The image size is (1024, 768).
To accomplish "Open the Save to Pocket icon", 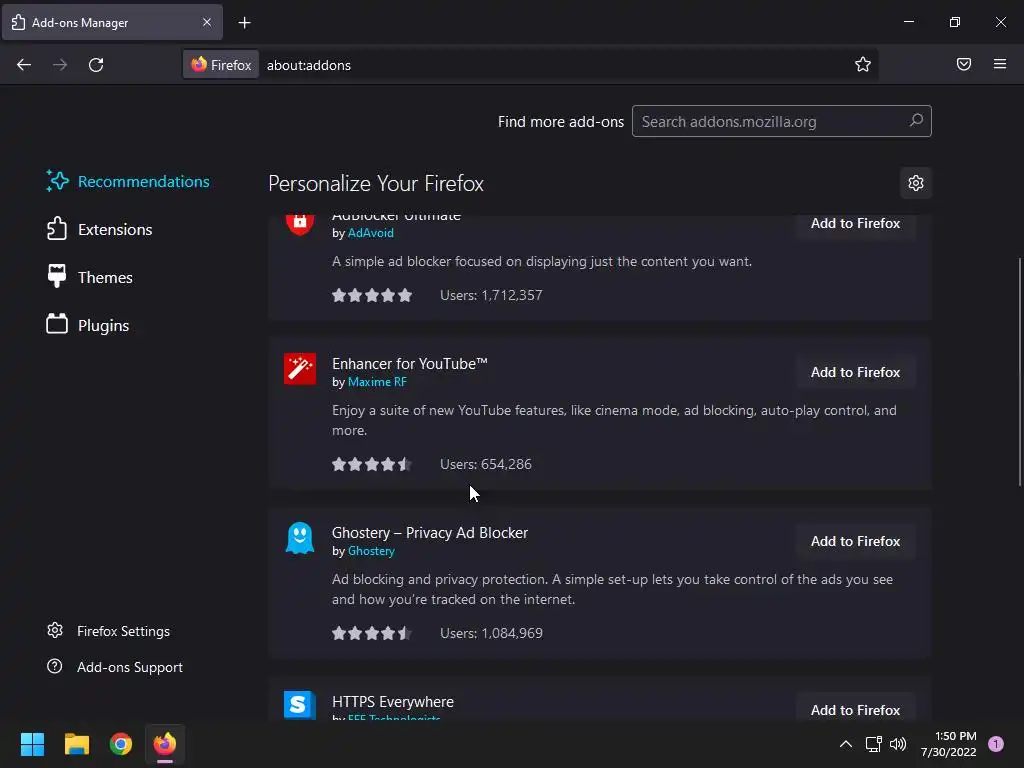I will 964,64.
